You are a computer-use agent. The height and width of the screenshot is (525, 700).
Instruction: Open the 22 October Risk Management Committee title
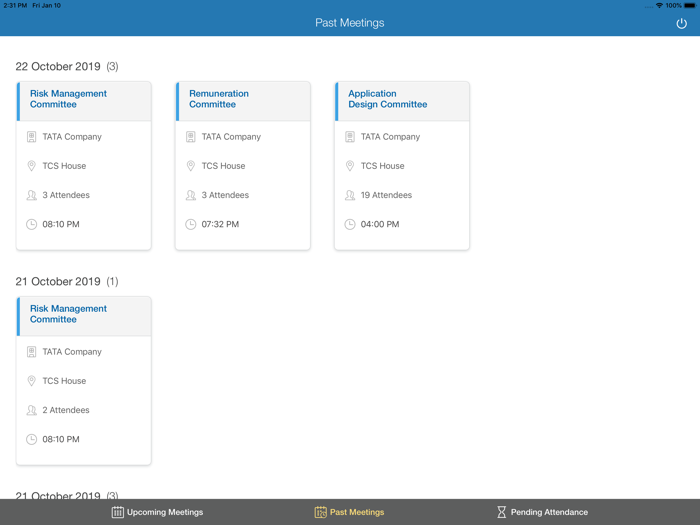click(68, 99)
